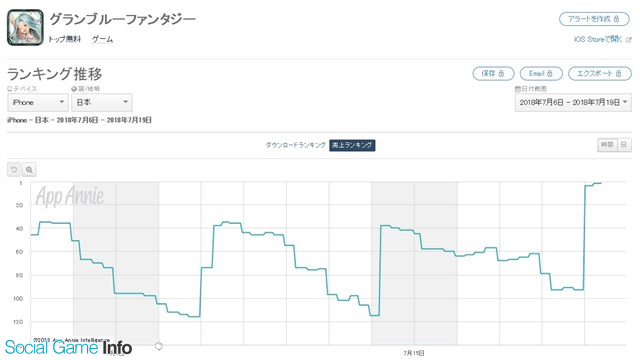Image resolution: width=640 pixels, height=360 pixels.
Task: Select the 売上ランキング toggle
Action: 352,145
